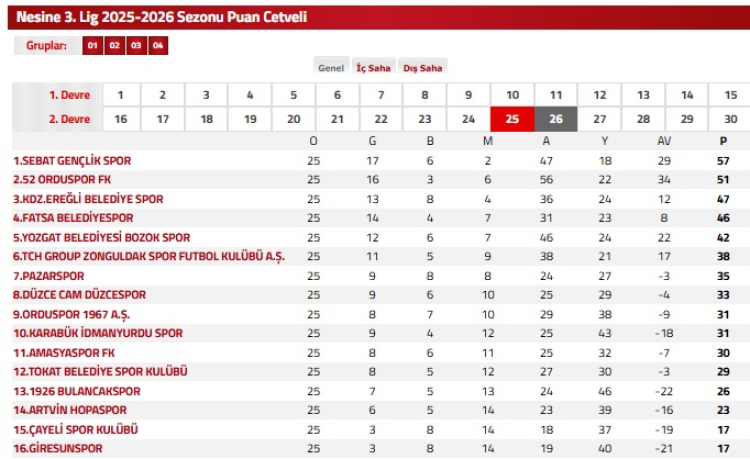Open Sebat Gençlik Spor team link

[72, 160]
